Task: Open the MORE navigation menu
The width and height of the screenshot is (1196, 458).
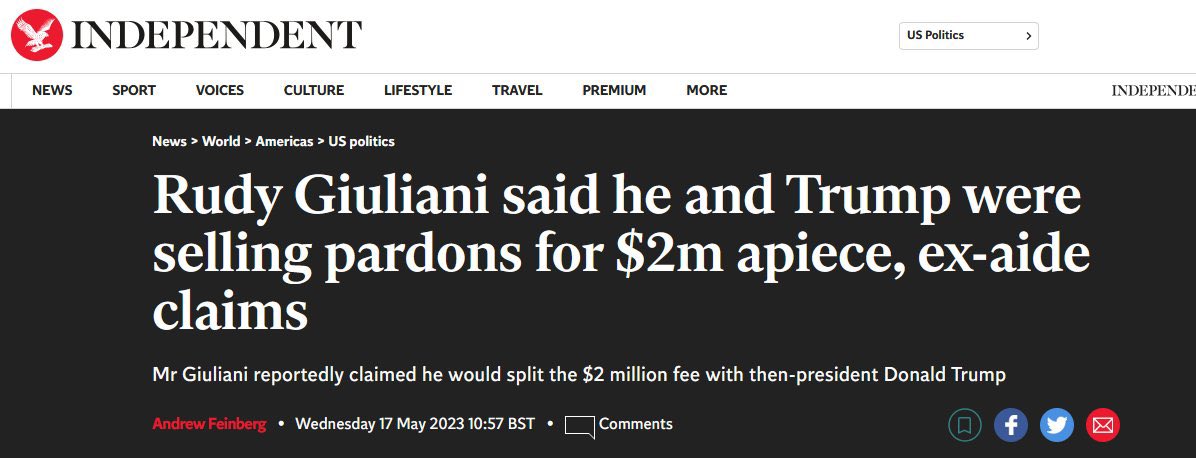Action: point(706,90)
